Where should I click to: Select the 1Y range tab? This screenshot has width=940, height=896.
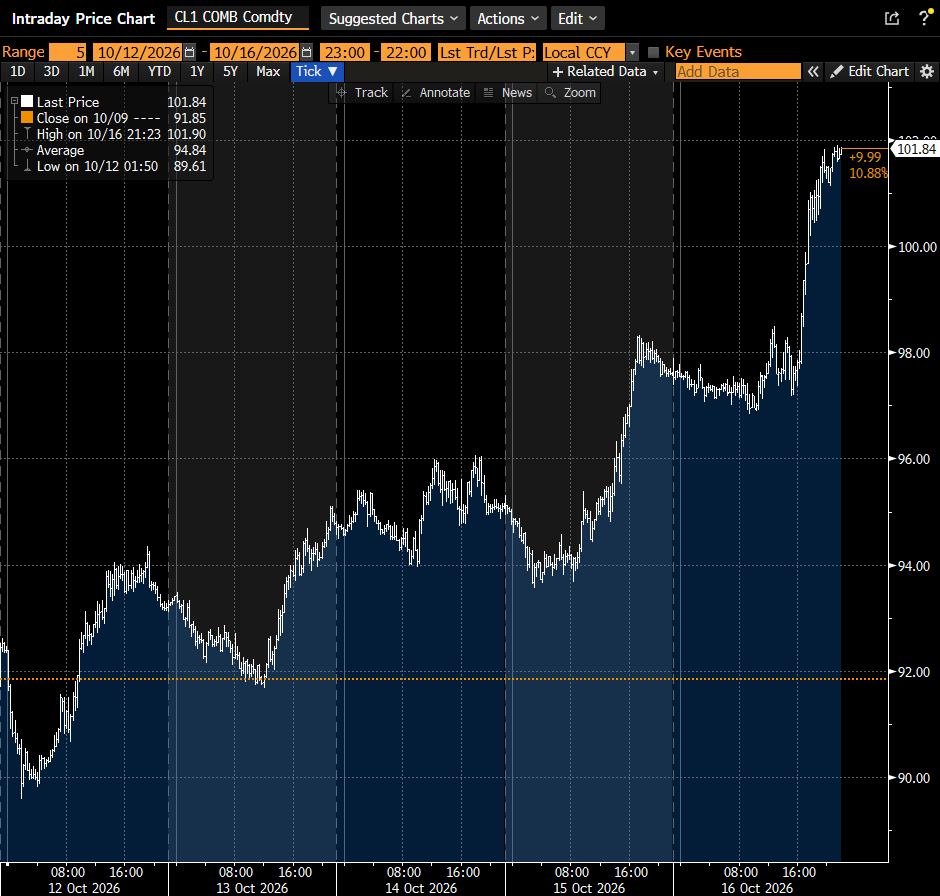[197, 72]
